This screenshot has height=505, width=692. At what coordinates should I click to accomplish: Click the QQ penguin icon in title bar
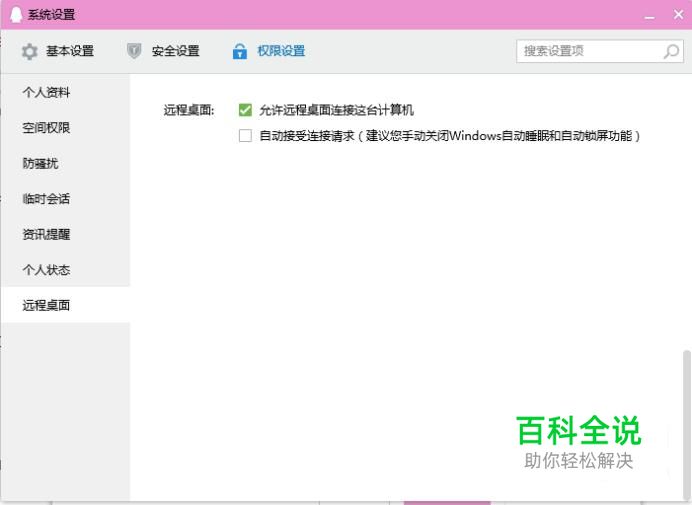click(x=16, y=15)
